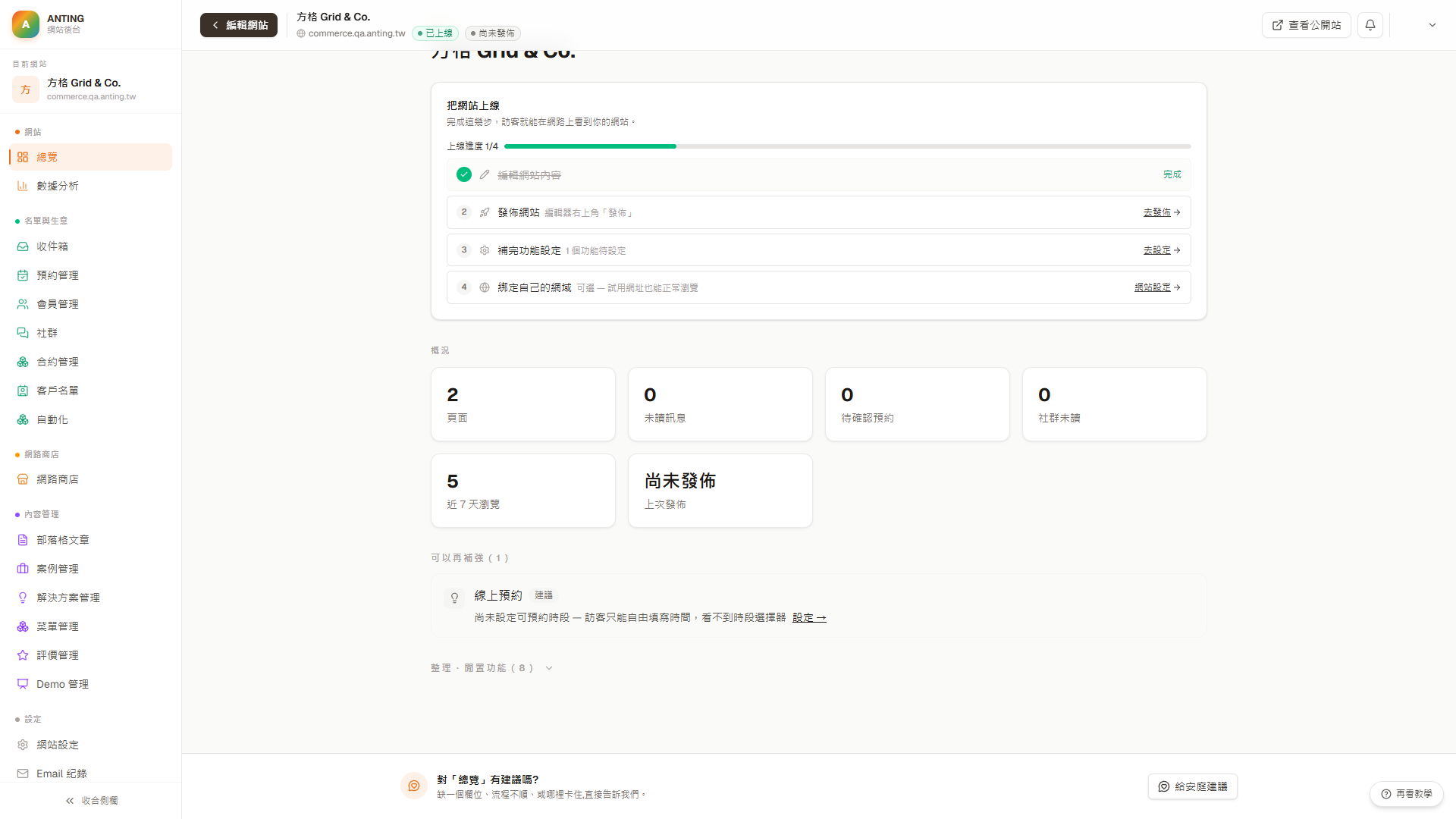Open the 方格 Grid & Co. site switcher
This screenshot has width=1456, height=819.
(x=91, y=89)
